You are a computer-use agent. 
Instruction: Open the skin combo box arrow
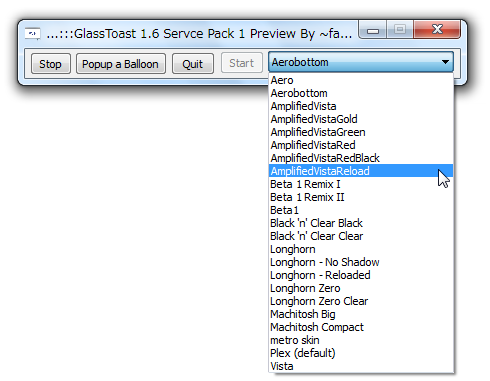tap(445, 62)
